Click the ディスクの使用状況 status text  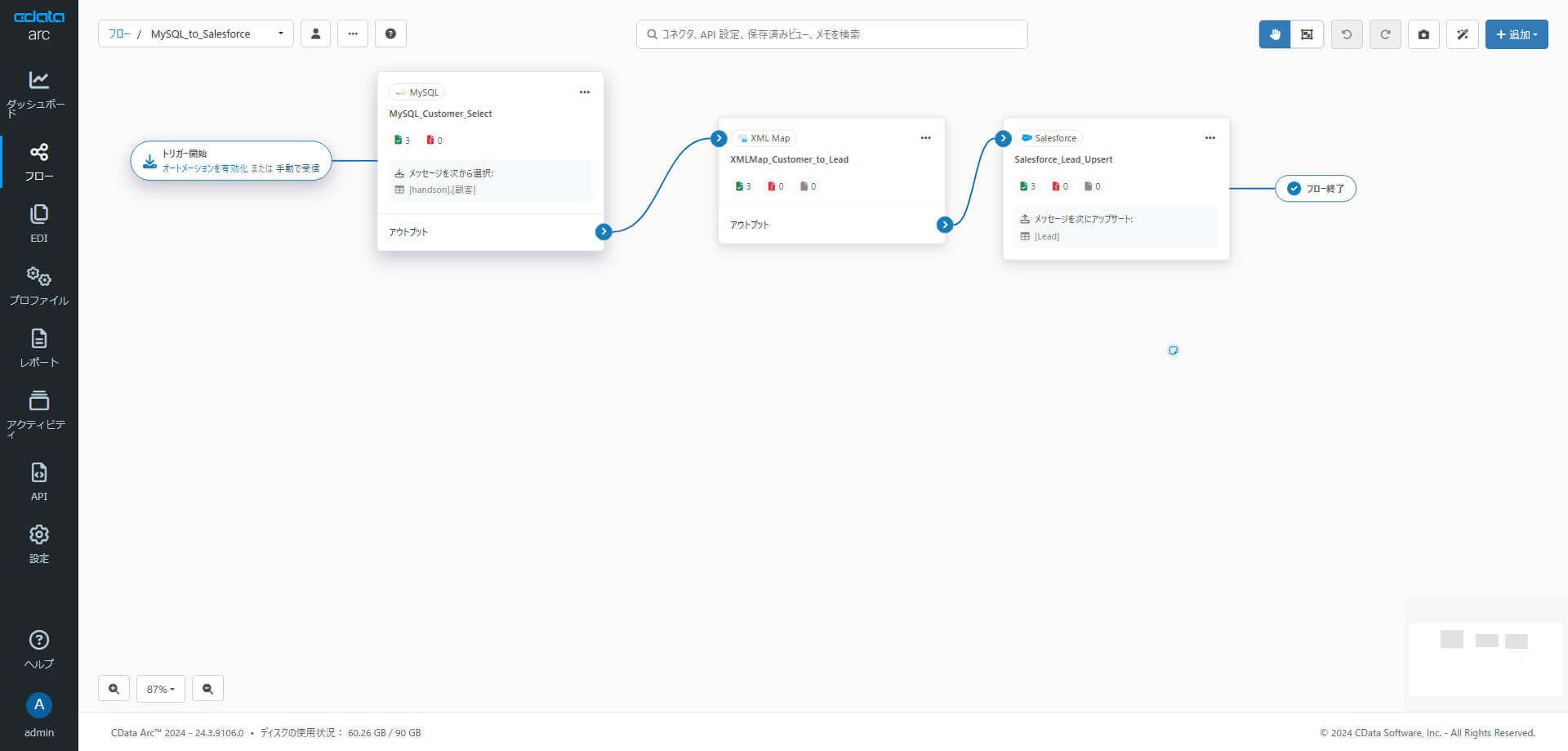click(x=341, y=733)
